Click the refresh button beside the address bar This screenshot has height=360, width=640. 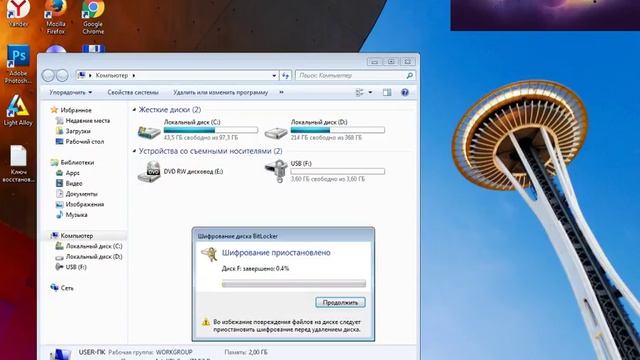pos(286,76)
